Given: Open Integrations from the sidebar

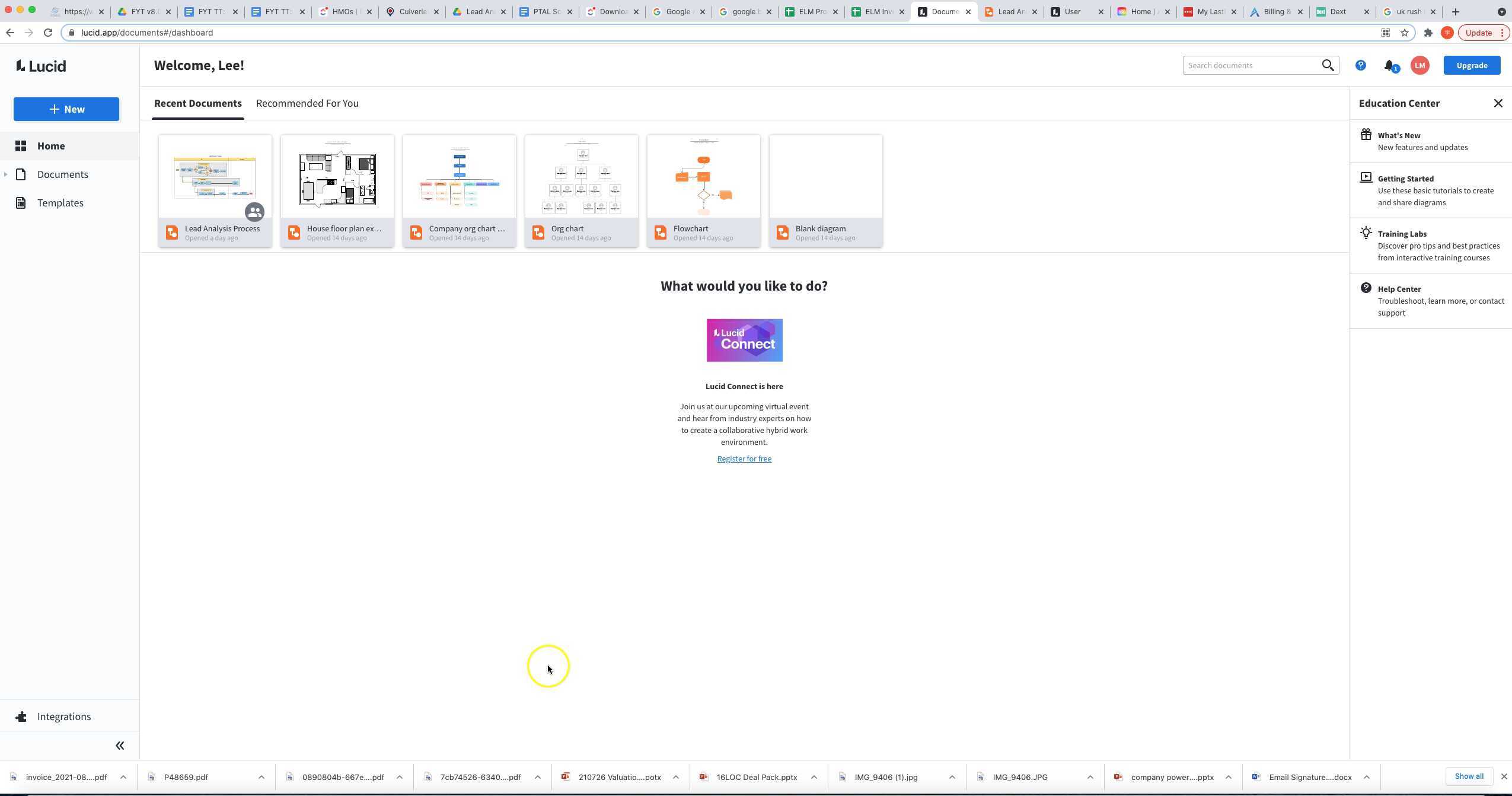Looking at the screenshot, I should click(63, 716).
